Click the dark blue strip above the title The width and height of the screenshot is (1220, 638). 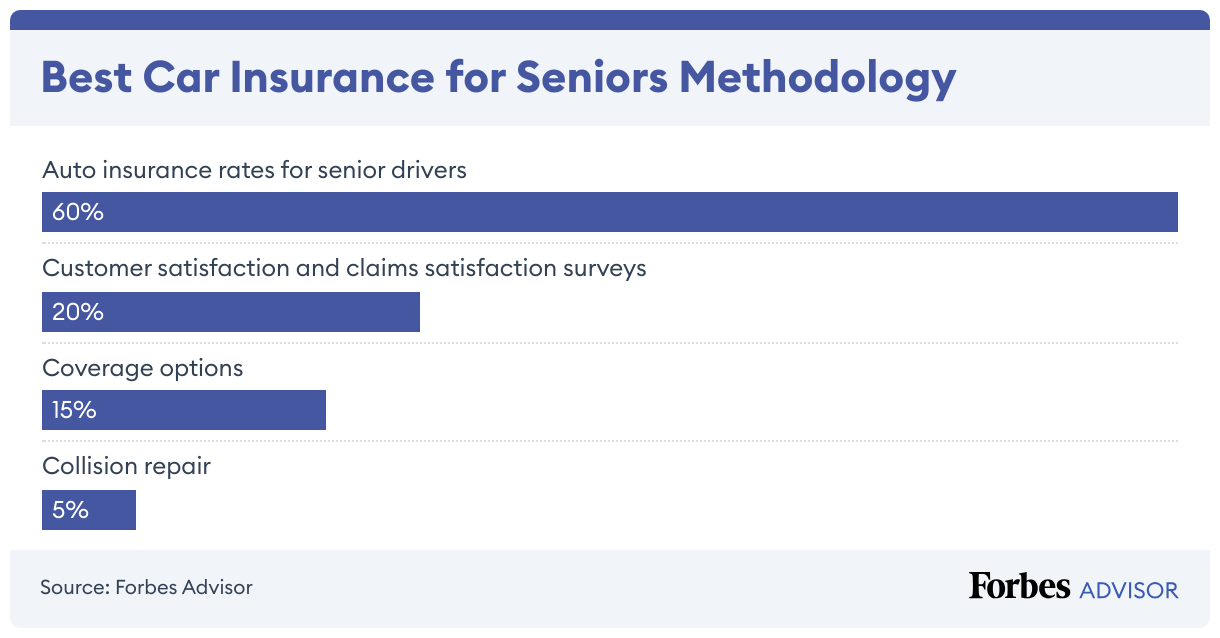click(x=610, y=20)
